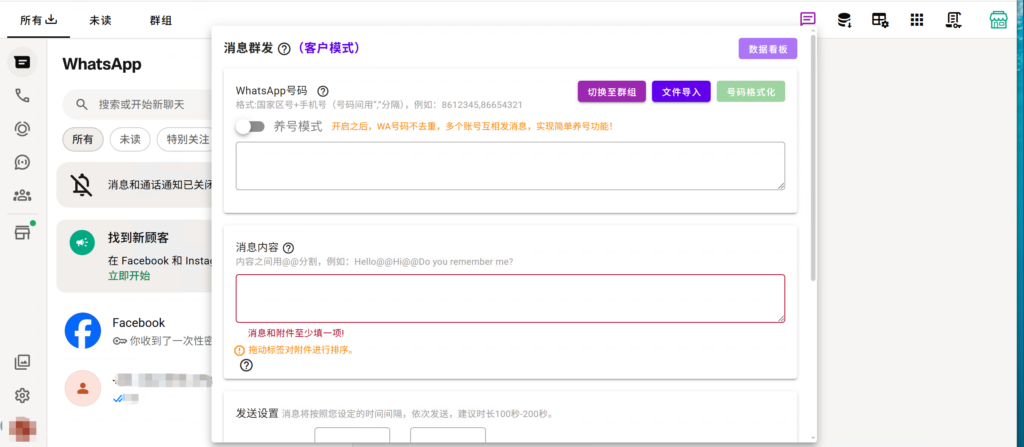Click the (客户模式) label

click(327, 48)
